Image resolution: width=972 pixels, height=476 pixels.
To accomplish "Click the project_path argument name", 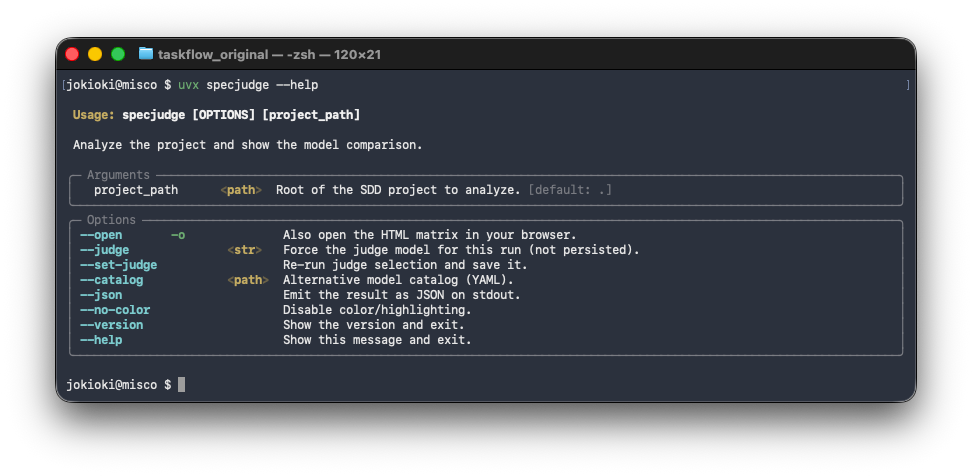I will point(136,190).
